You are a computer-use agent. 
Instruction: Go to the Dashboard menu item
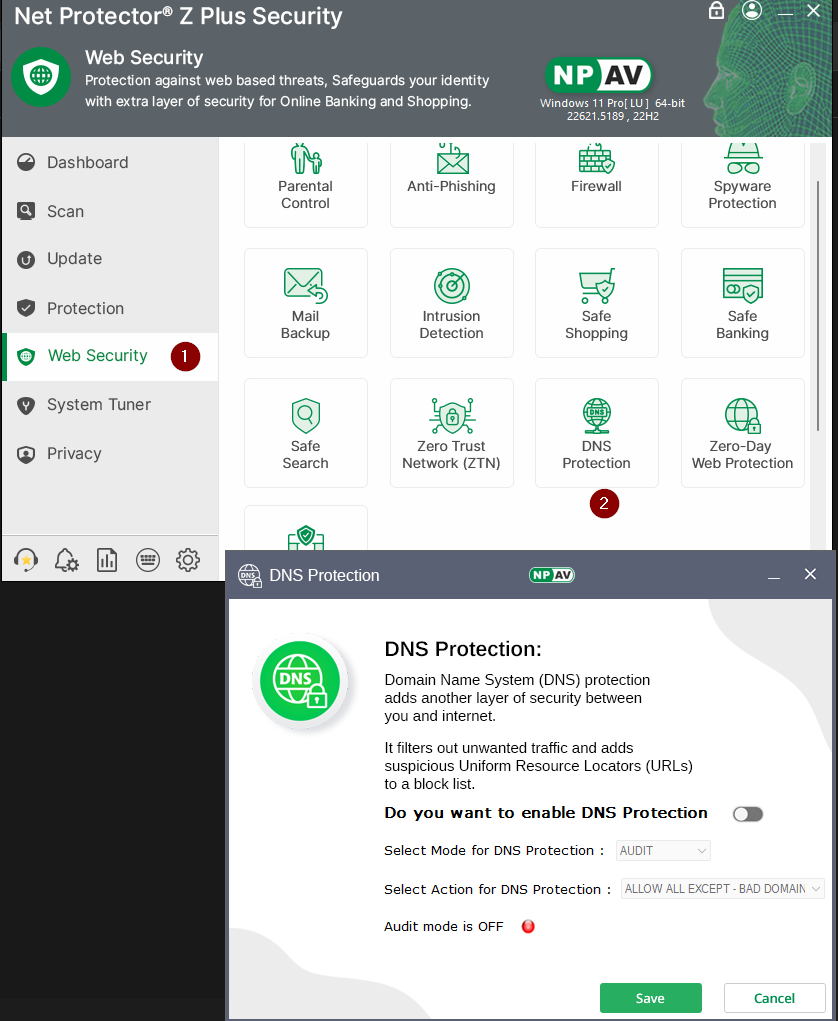[87, 163]
